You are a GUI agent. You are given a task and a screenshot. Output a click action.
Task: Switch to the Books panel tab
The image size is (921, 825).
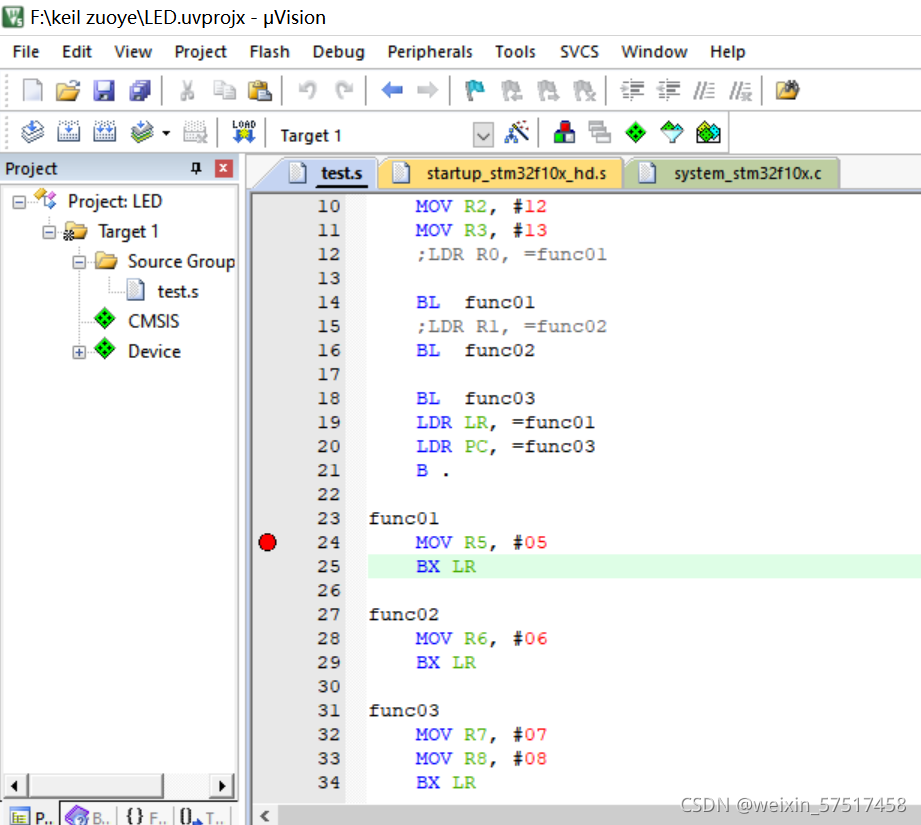pyautogui.click(x=88, y=816)
